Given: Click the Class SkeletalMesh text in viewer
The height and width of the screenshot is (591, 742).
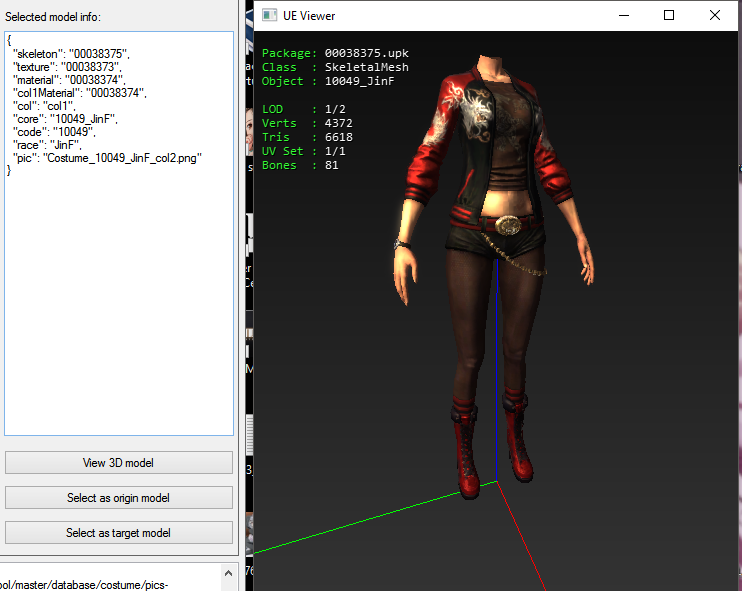Looking at the screenshot, I should [x=335, y=67].
